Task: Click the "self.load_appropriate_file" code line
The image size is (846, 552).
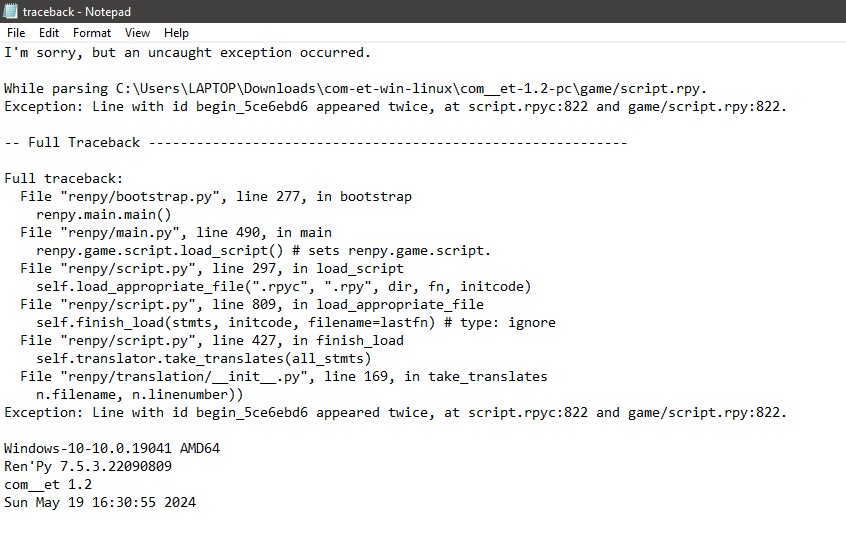Action: 283,287
